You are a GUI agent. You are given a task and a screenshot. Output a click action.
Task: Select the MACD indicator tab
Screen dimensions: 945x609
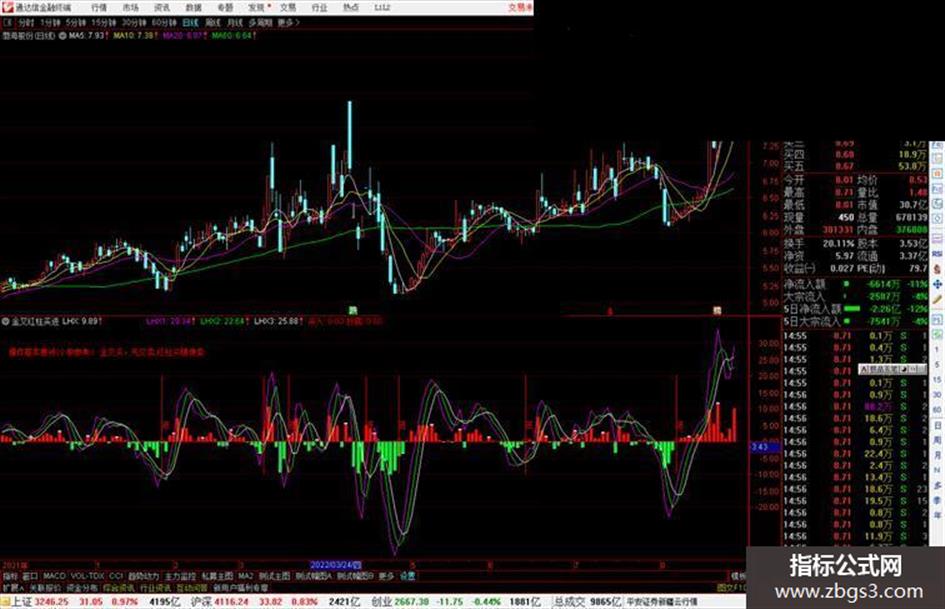(x=54, y=576)
